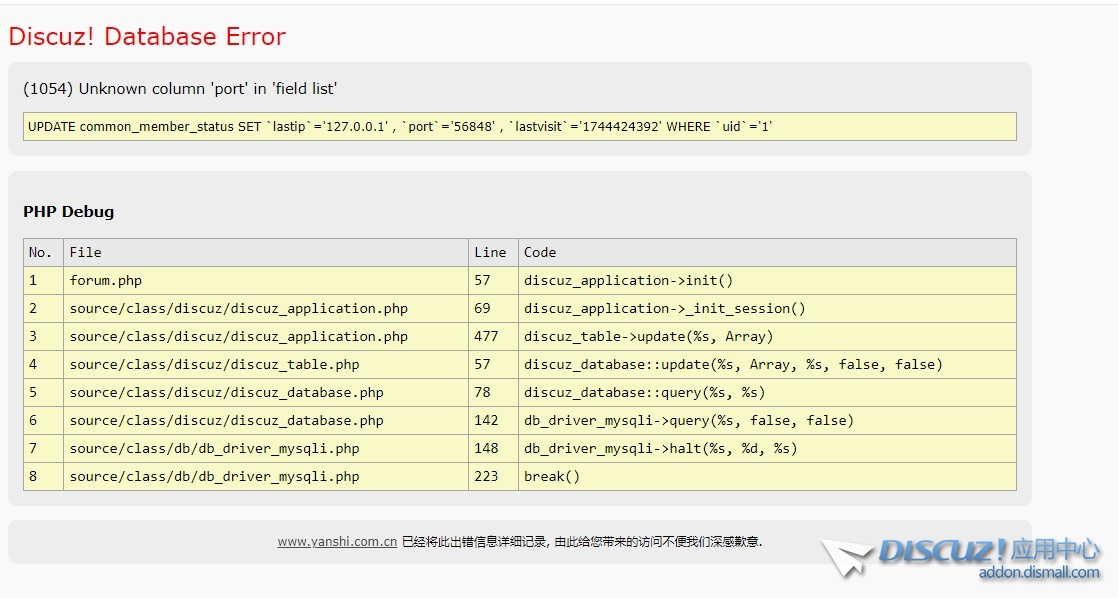The width and height of the screenshot is (1118, 598).
Task: Open the www.yanshi.com.cn link
Action: 337,542
